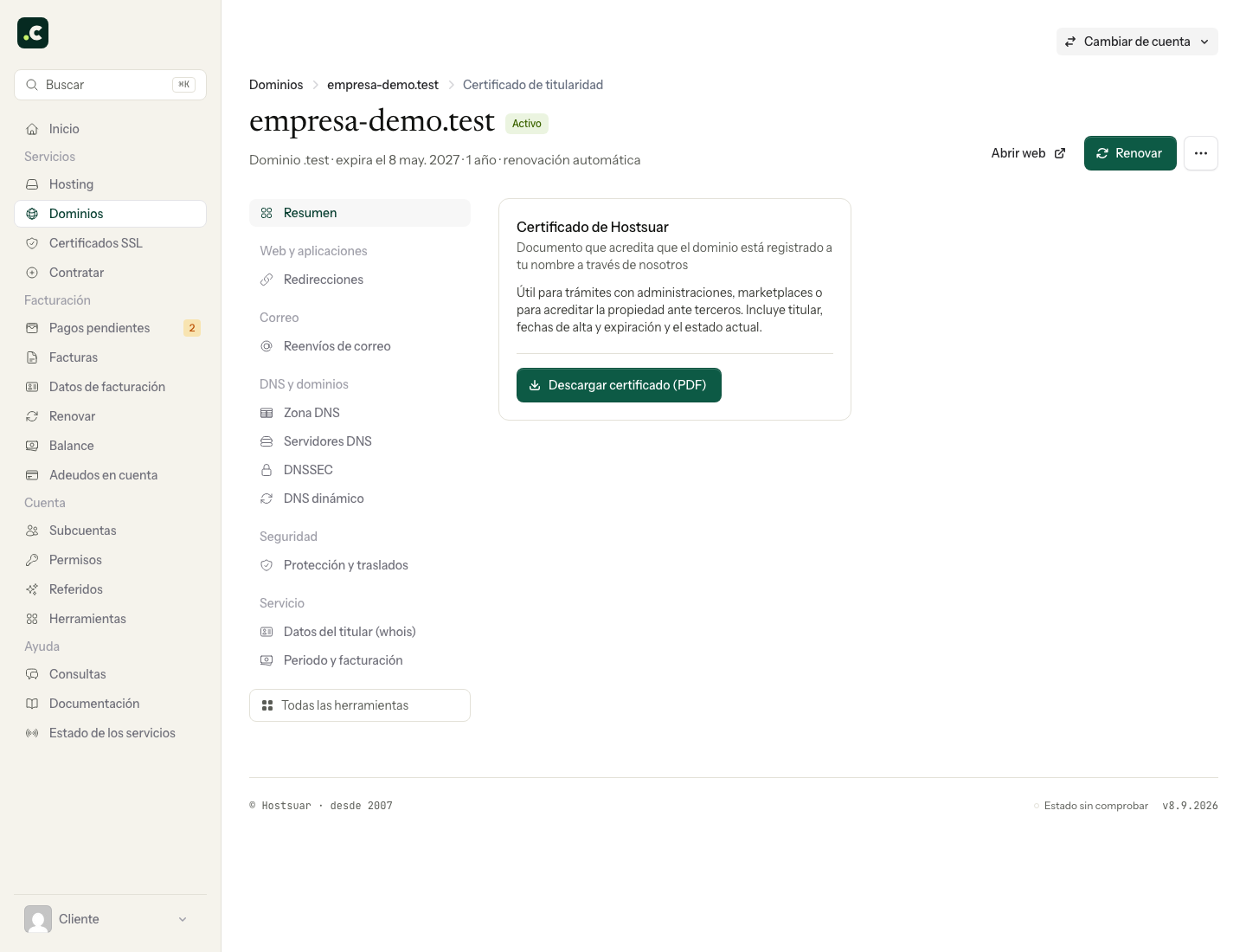Open the Cambiar de cuenta dropdown
This screenshot has width=1246, height=952.
pyautogui.click(x=1137, y=42)
